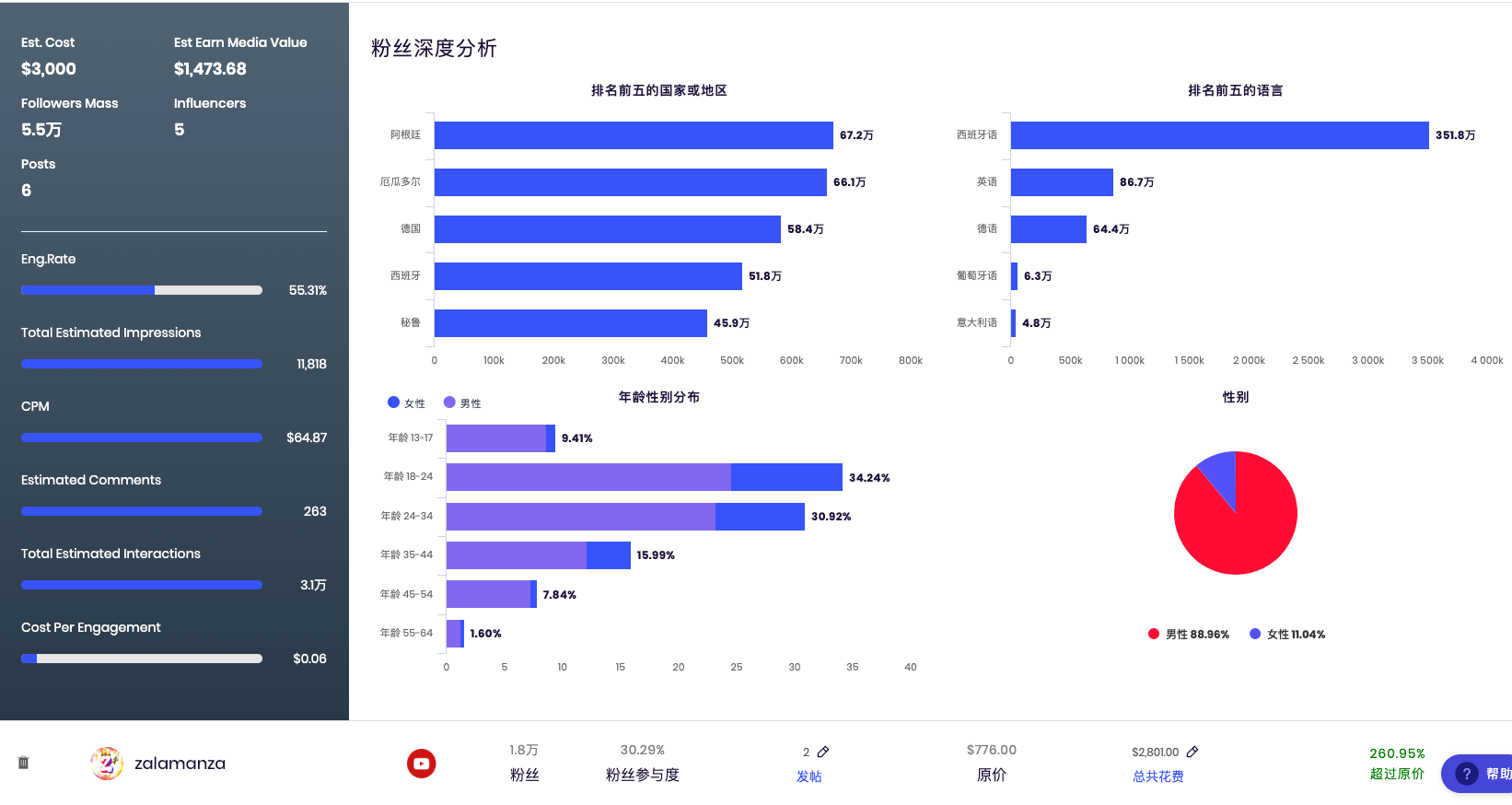Click the 排名前五的语言 chart title
Viewport: 1512px width, 805px height.
pyautogui.click(x=1236, y=90)
